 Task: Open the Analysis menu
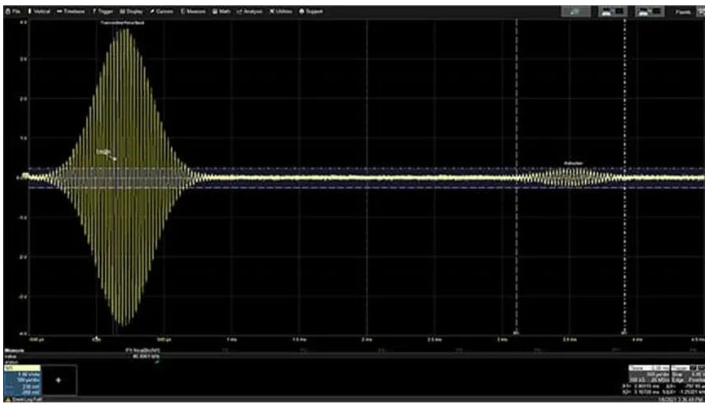coord(250,11)
